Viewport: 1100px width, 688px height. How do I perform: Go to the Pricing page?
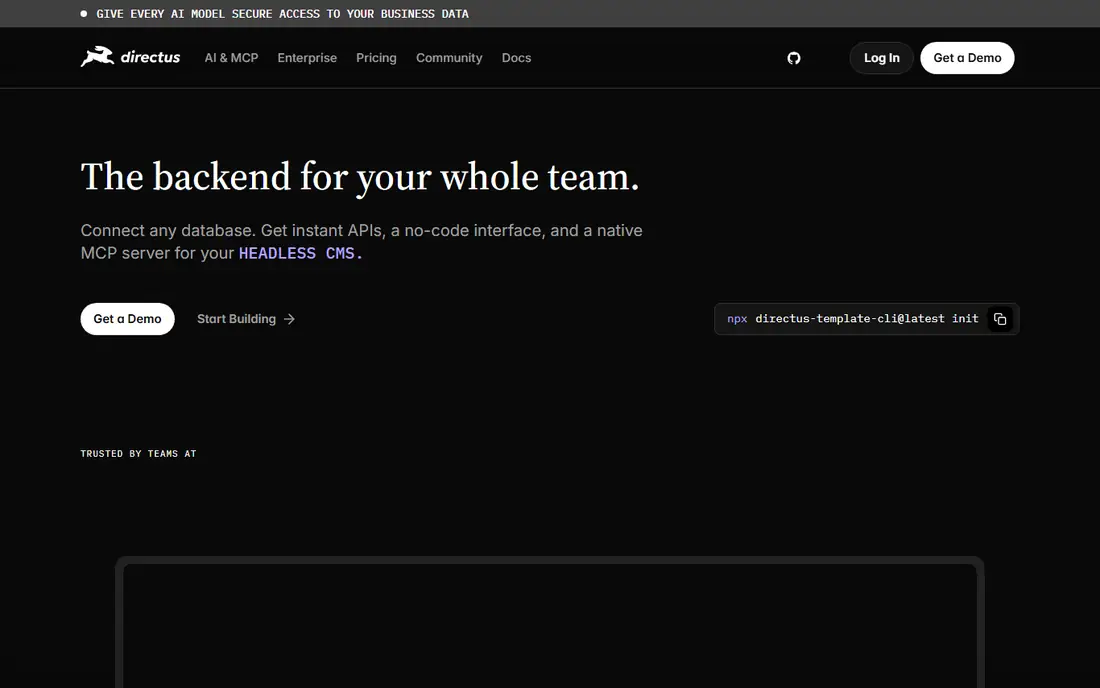(376, 58)
